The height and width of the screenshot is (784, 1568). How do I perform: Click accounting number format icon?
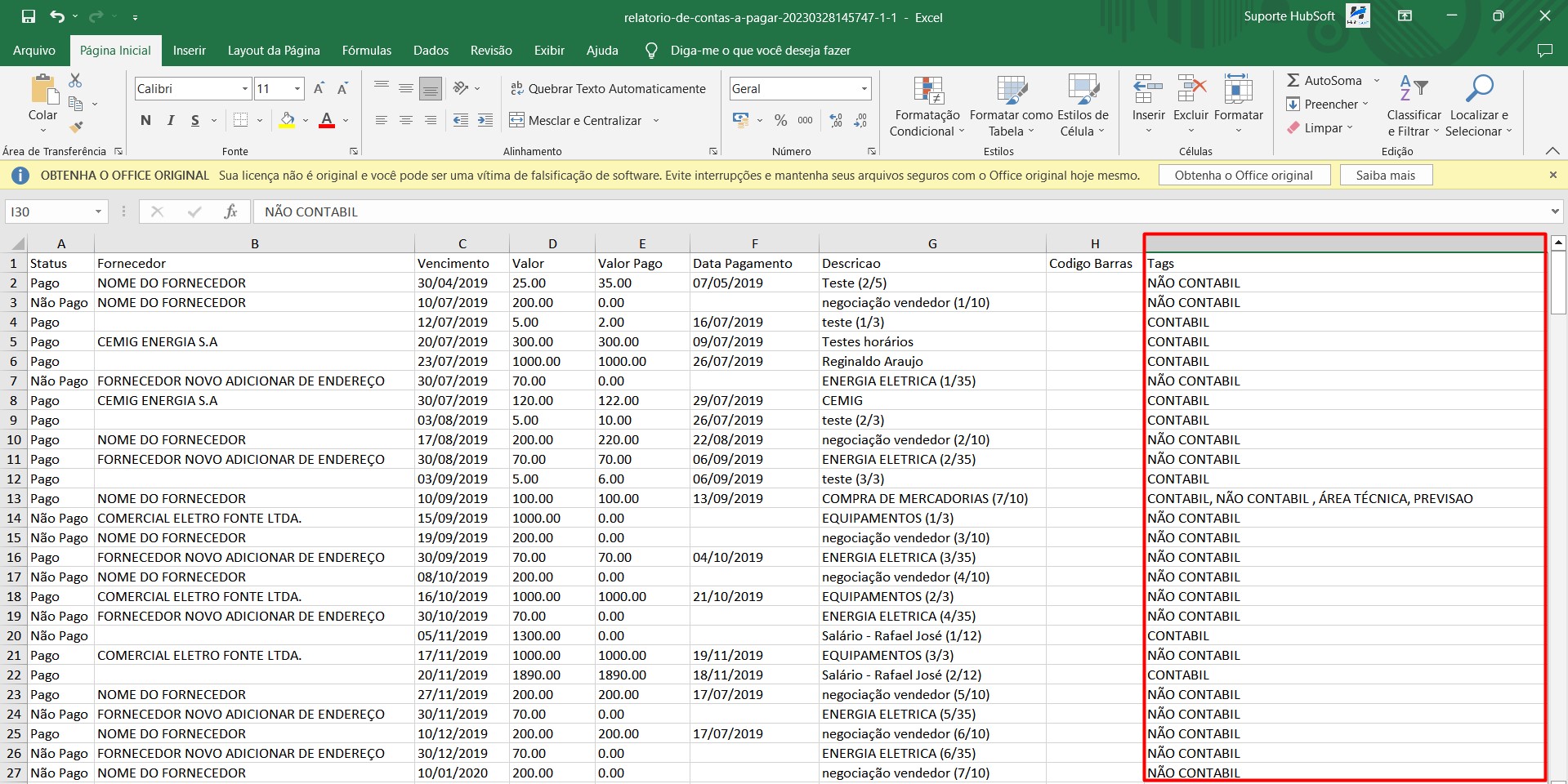(x=741, y=120)
